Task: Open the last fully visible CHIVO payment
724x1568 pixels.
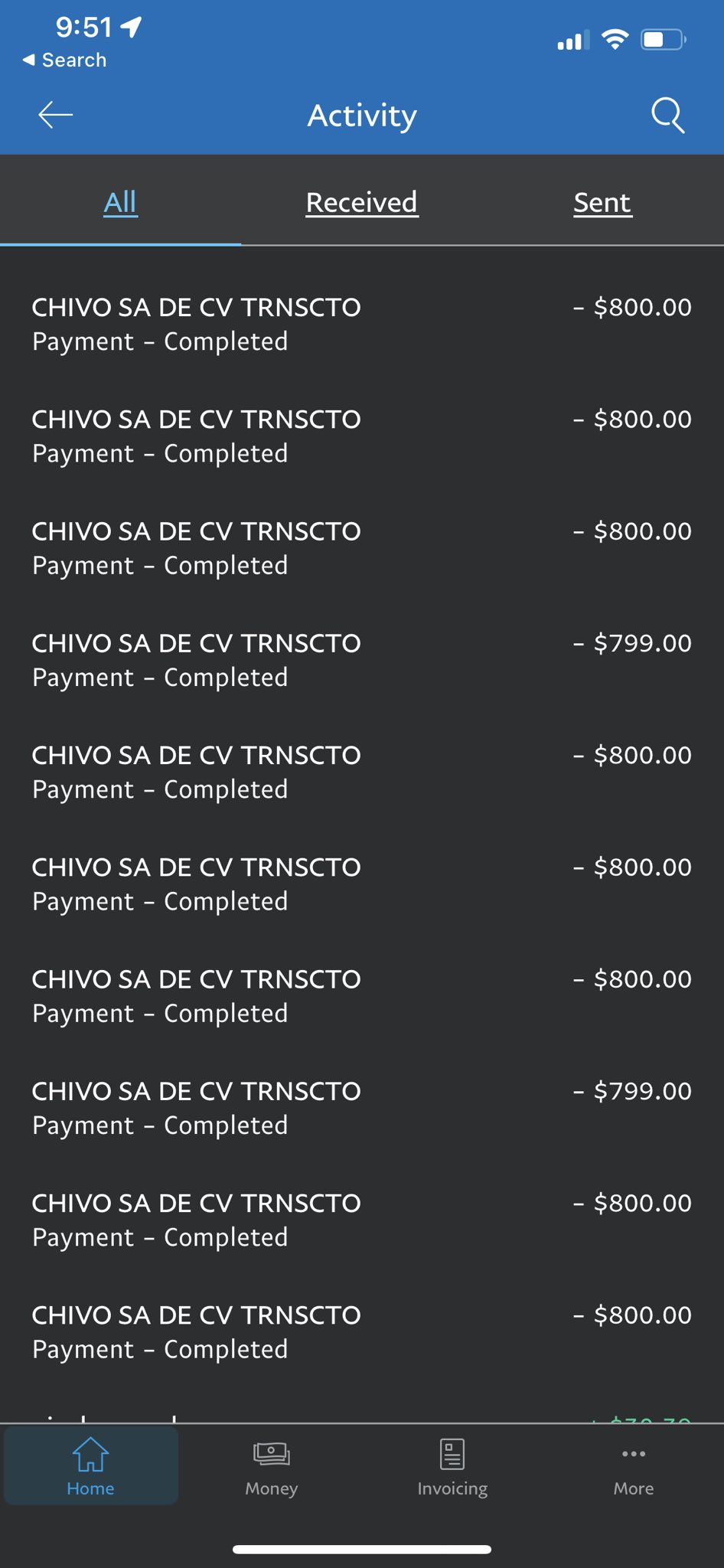Action: tap(361, 1332)
